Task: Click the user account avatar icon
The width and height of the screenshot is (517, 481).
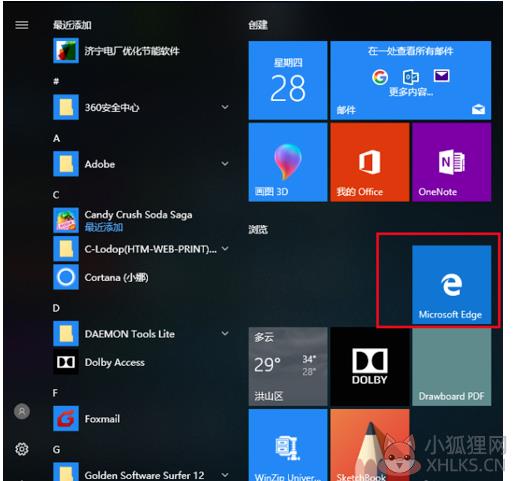Action: tap(22, 411)
